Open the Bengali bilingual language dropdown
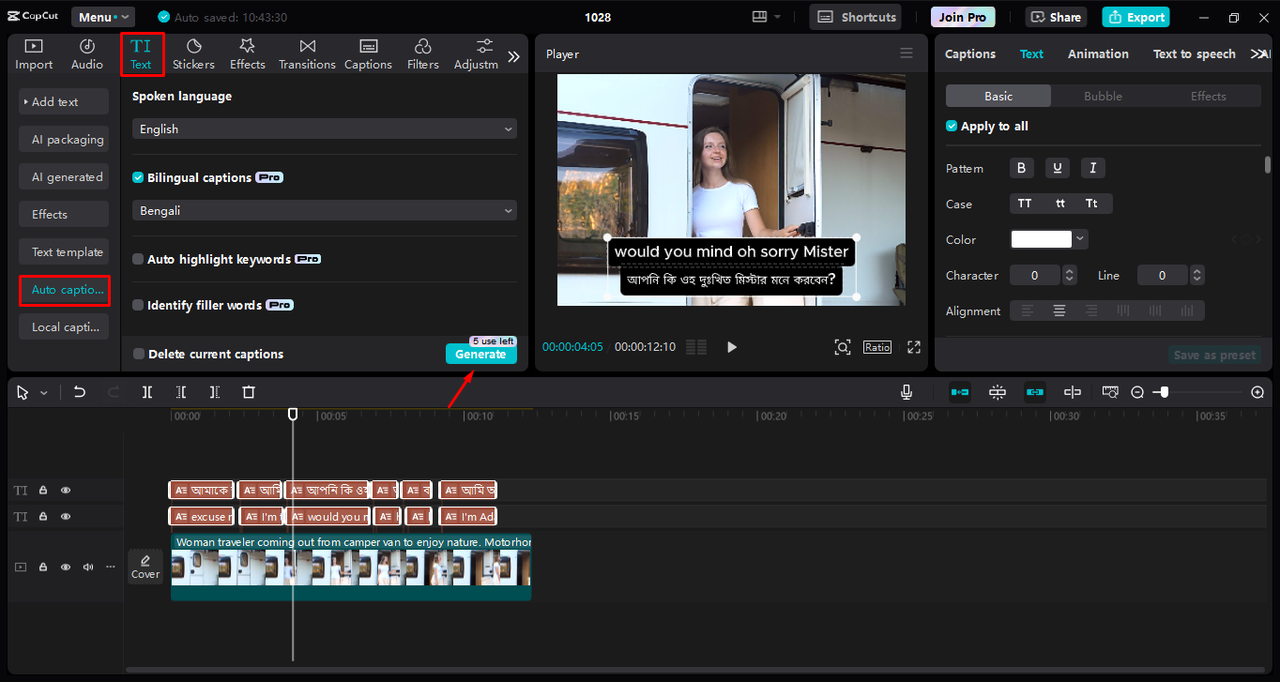This screenshot has width=1280, height=682. (325, 211)
